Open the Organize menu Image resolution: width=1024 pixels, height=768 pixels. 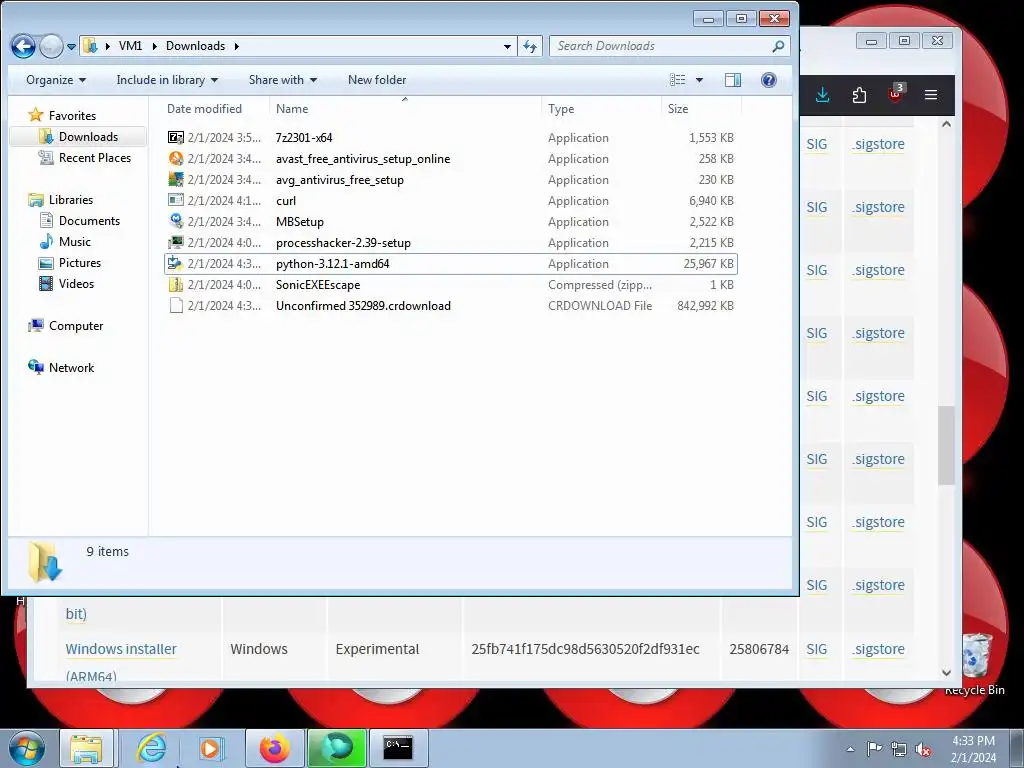56,80
